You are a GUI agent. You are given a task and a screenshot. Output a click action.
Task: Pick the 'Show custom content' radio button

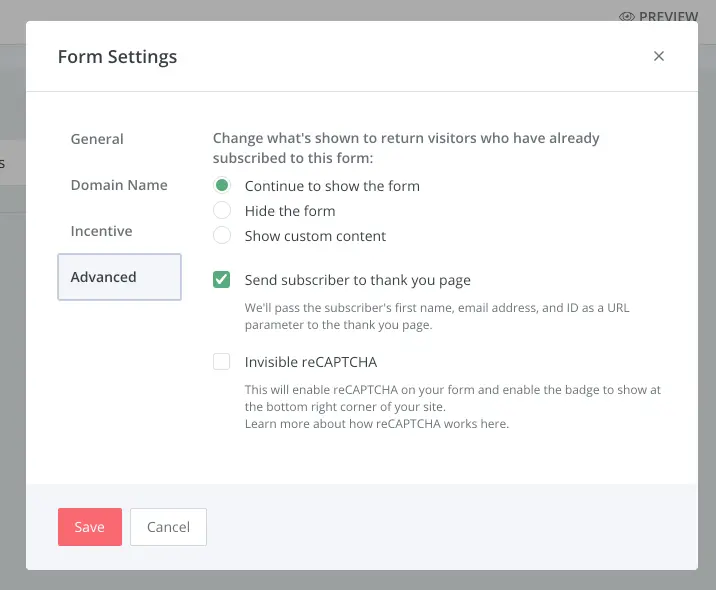[x=222, y=236]
